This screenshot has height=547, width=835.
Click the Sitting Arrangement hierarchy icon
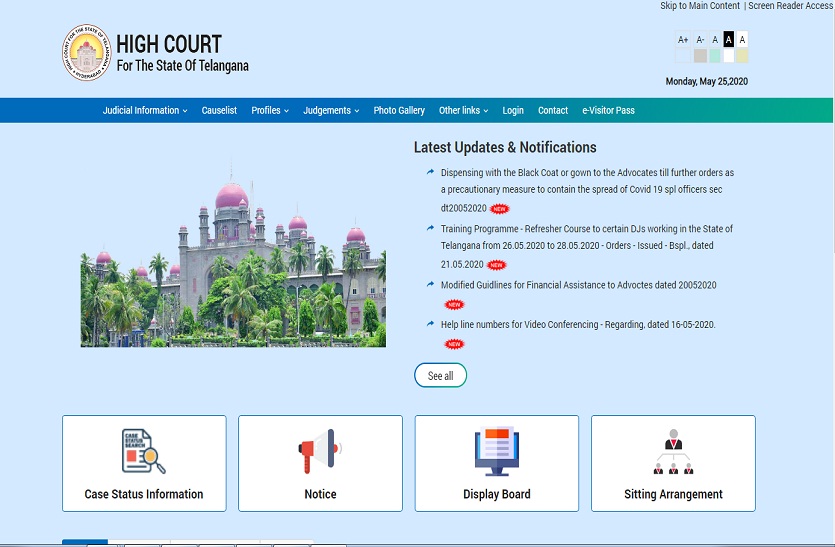pyautogui.click(x=673, y=452)
